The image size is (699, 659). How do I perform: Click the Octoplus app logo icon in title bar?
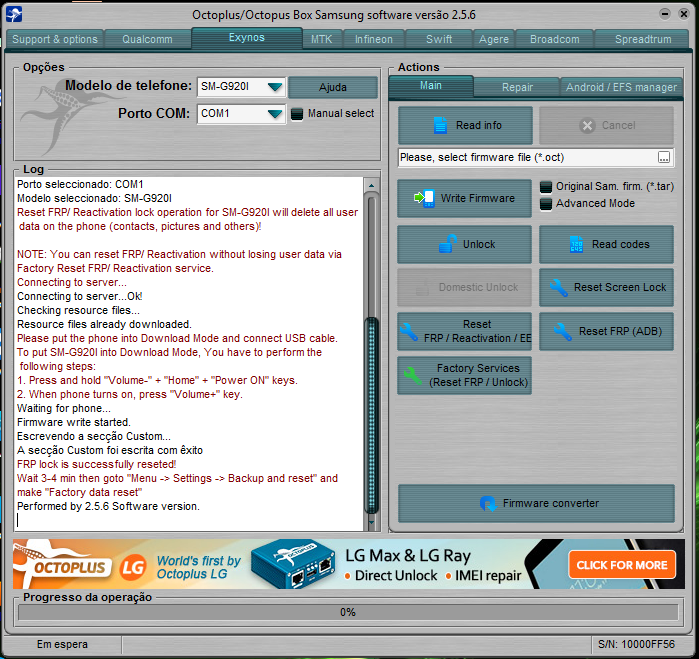(14, 15)
